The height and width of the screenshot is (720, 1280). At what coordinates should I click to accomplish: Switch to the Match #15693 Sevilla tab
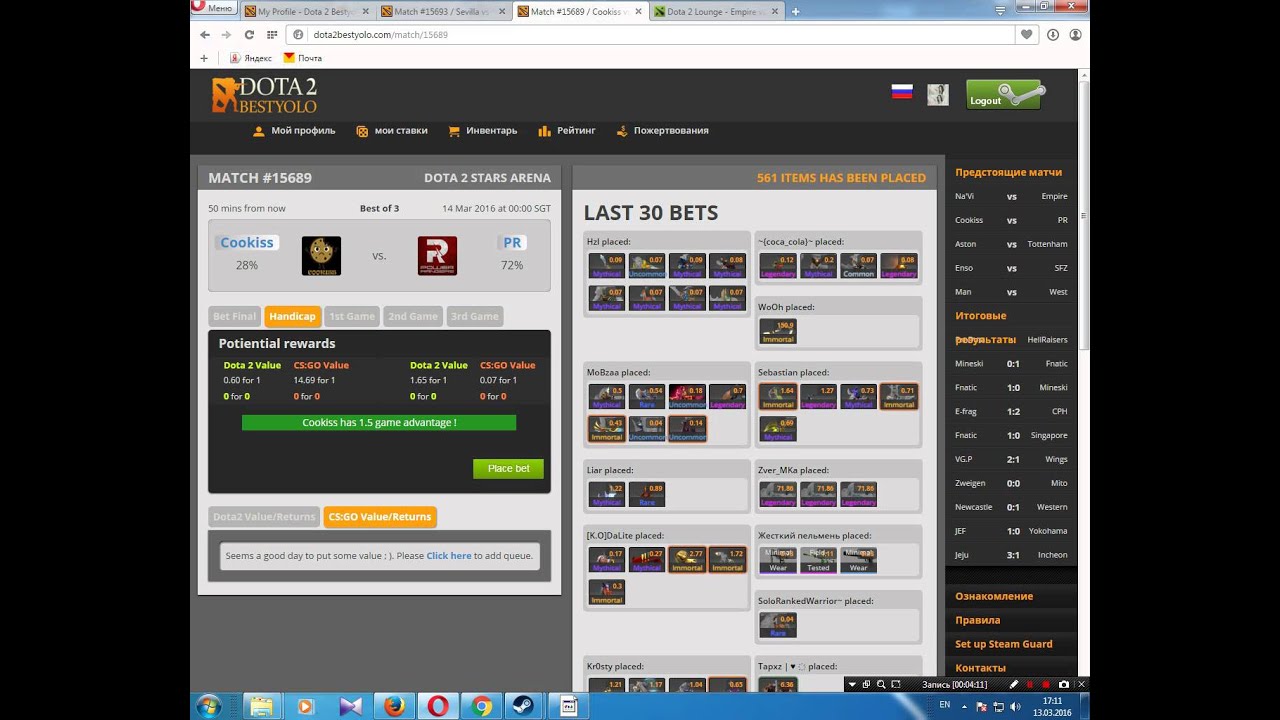tap(442, 12)
